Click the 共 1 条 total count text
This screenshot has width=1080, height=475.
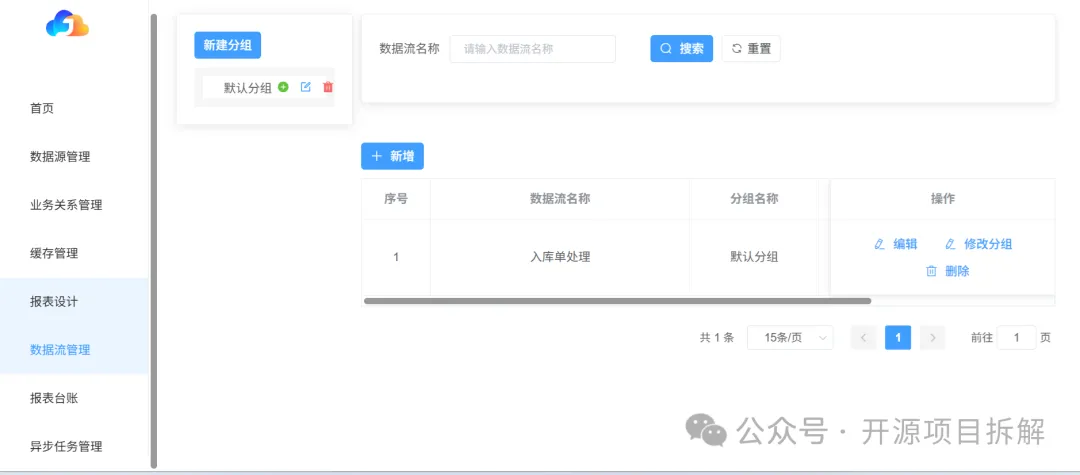click(x=717, y=337)
